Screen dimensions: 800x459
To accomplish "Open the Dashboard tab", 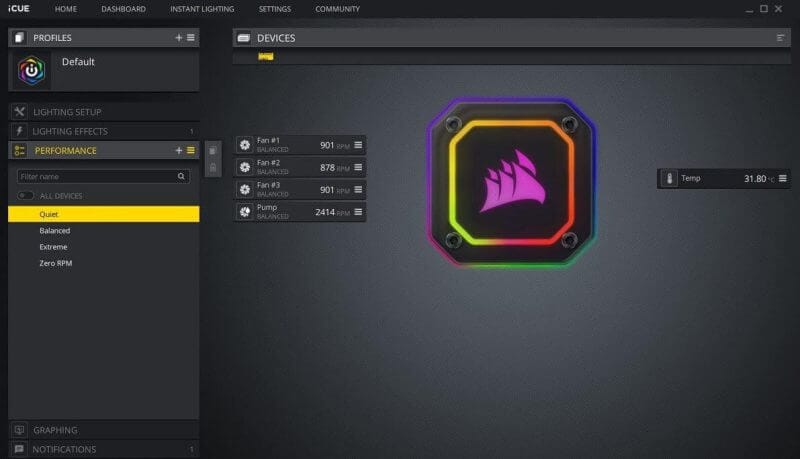I will [x=124, y=9].
